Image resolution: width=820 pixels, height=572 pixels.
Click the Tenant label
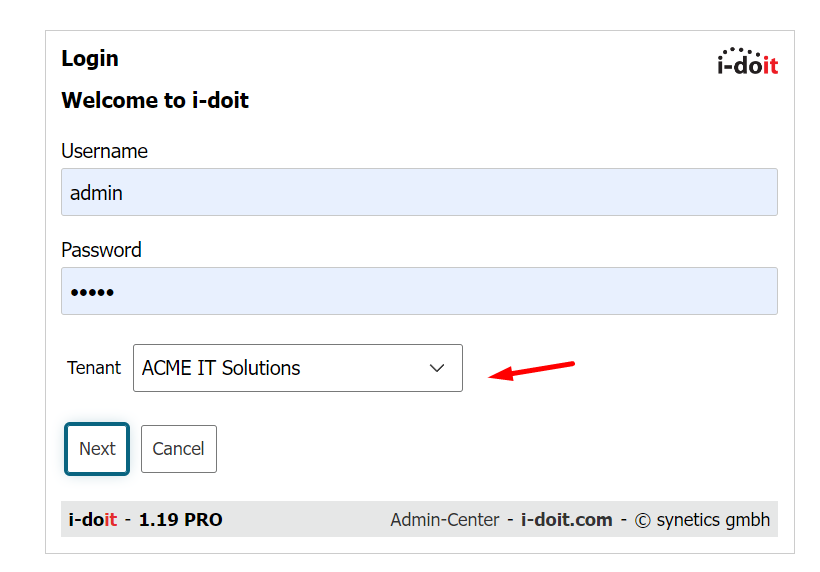[94, 368]
